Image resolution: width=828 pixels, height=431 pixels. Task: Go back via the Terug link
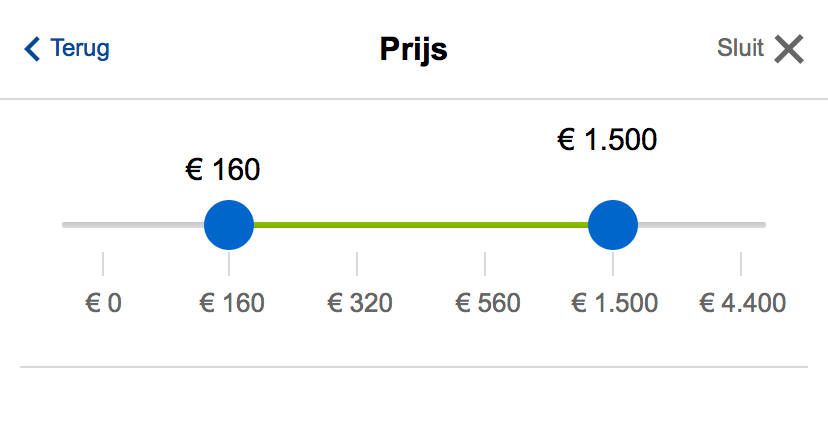pyautogui.click(x=80, y=48)
